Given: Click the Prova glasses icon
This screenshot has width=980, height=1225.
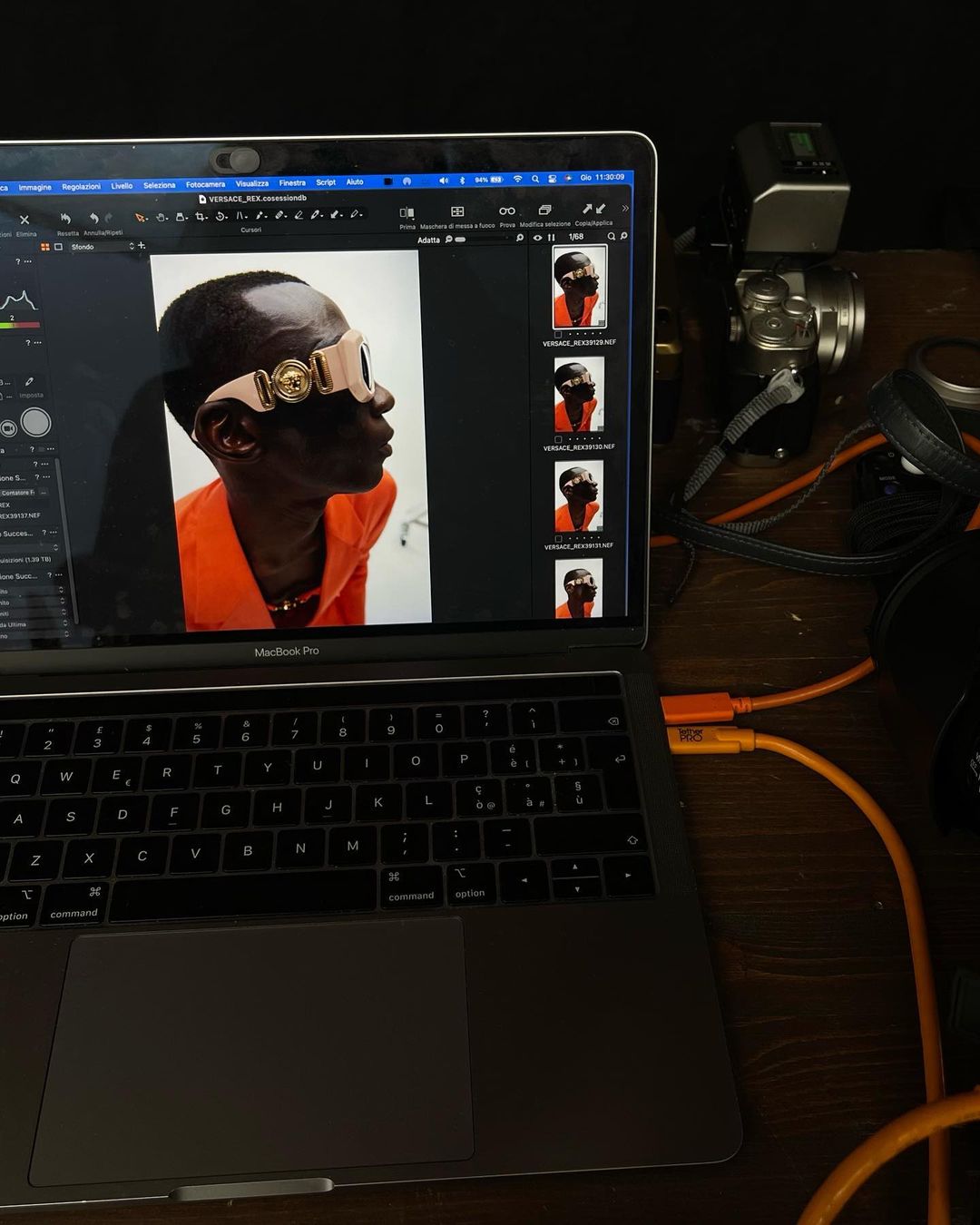Looking at the screenshot, I should (507, 211).
